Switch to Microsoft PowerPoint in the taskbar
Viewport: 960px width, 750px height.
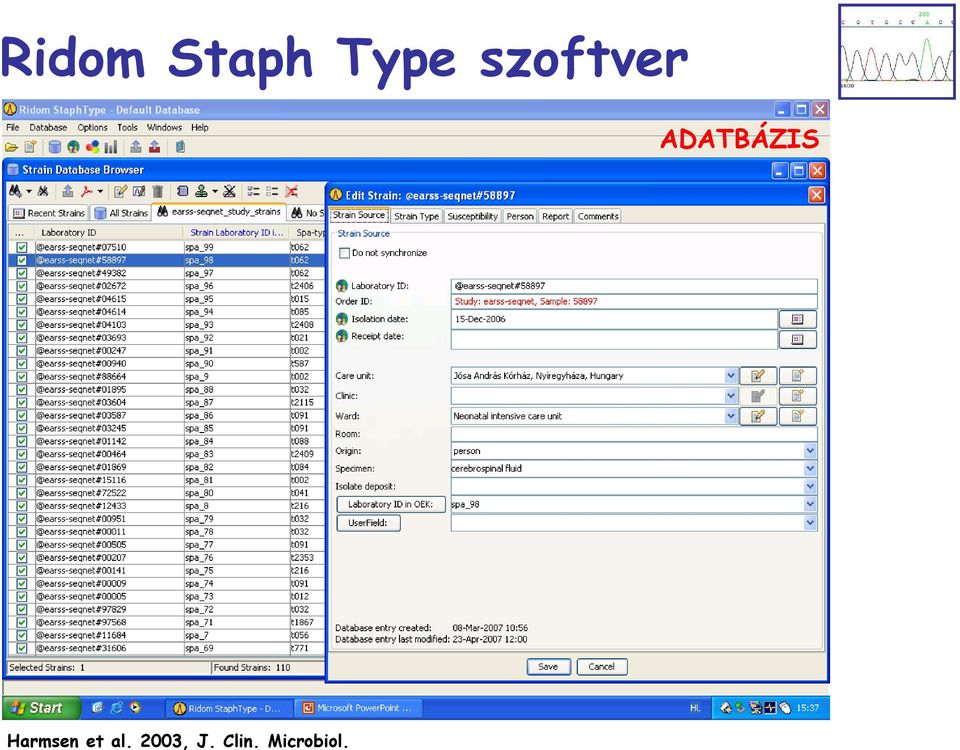[x=358, y=708]
